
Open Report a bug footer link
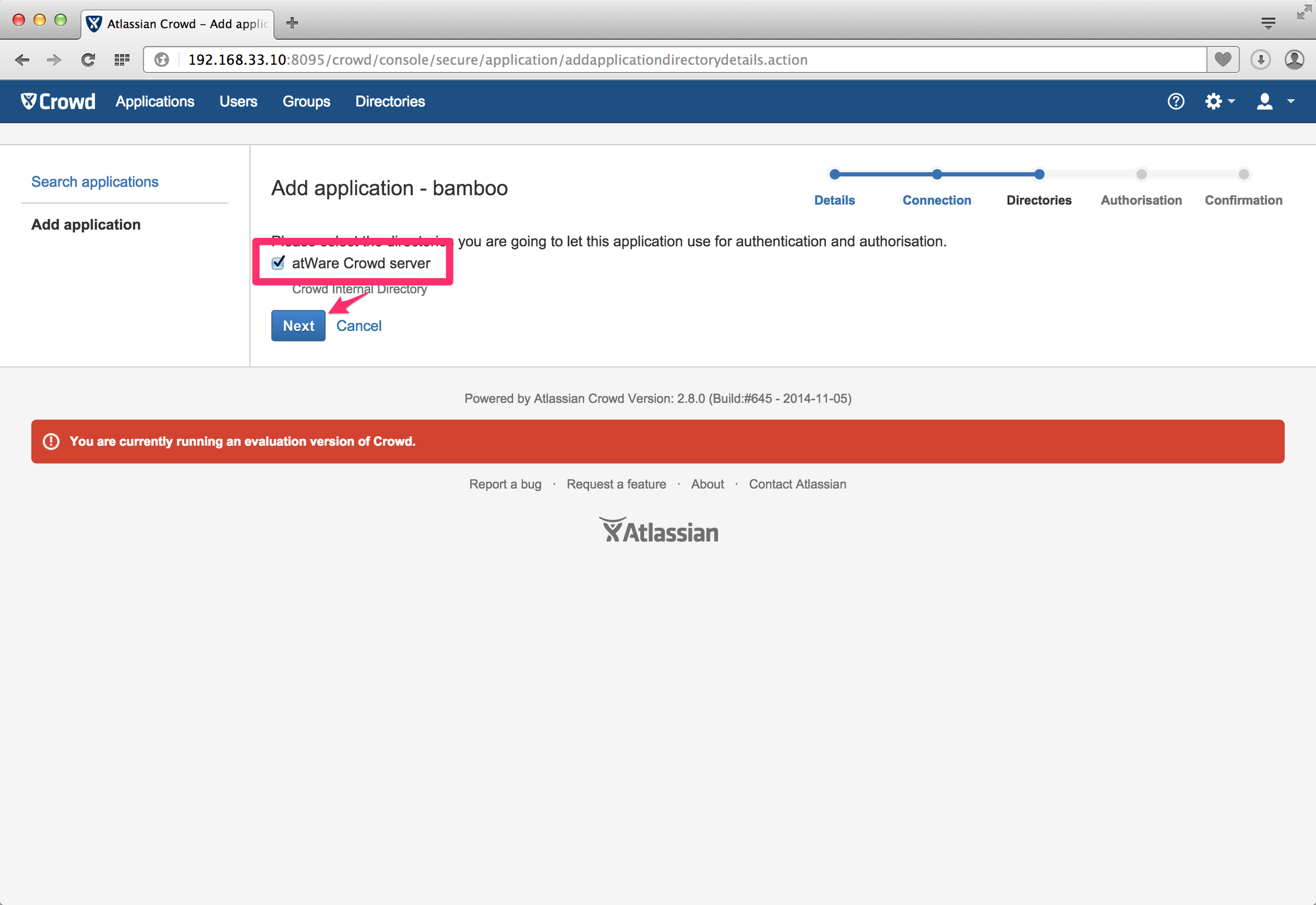(x=505, y=484)
